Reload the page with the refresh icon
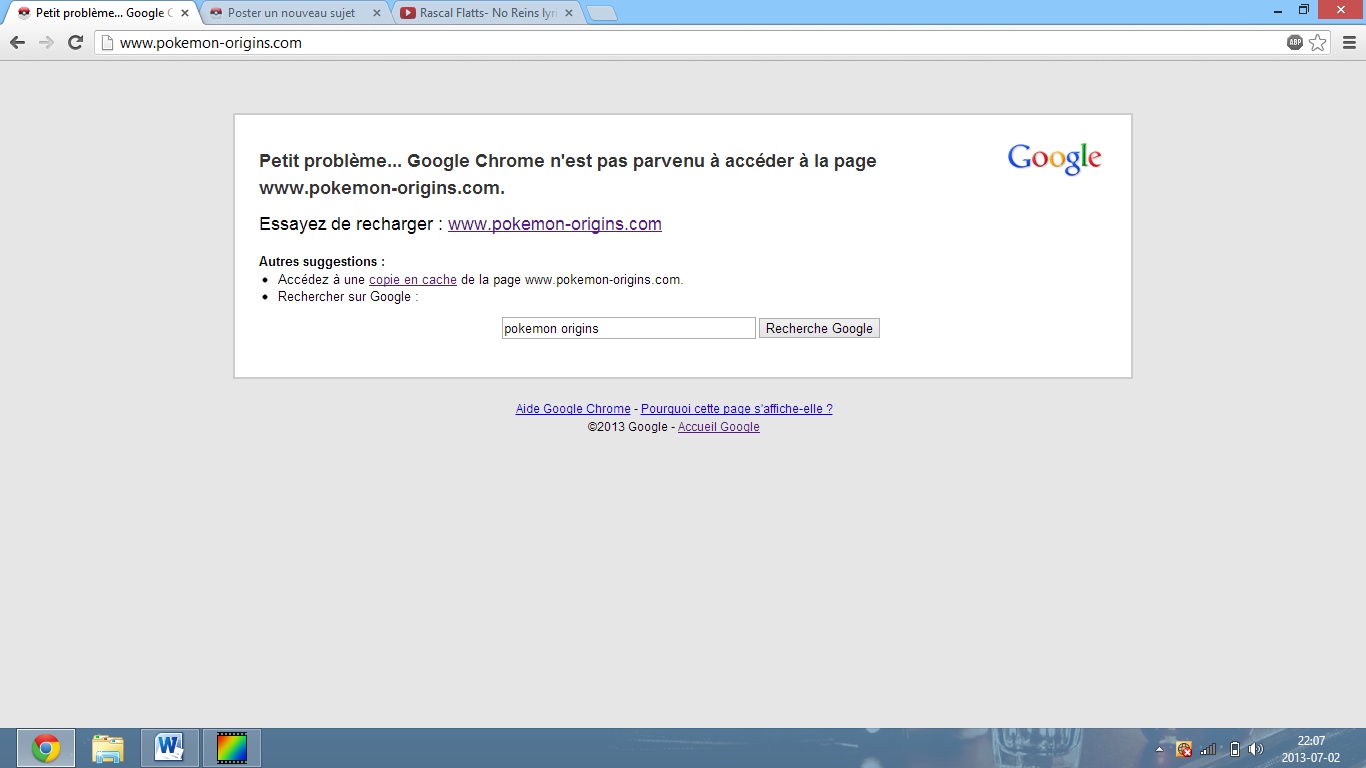 [75, 43]
